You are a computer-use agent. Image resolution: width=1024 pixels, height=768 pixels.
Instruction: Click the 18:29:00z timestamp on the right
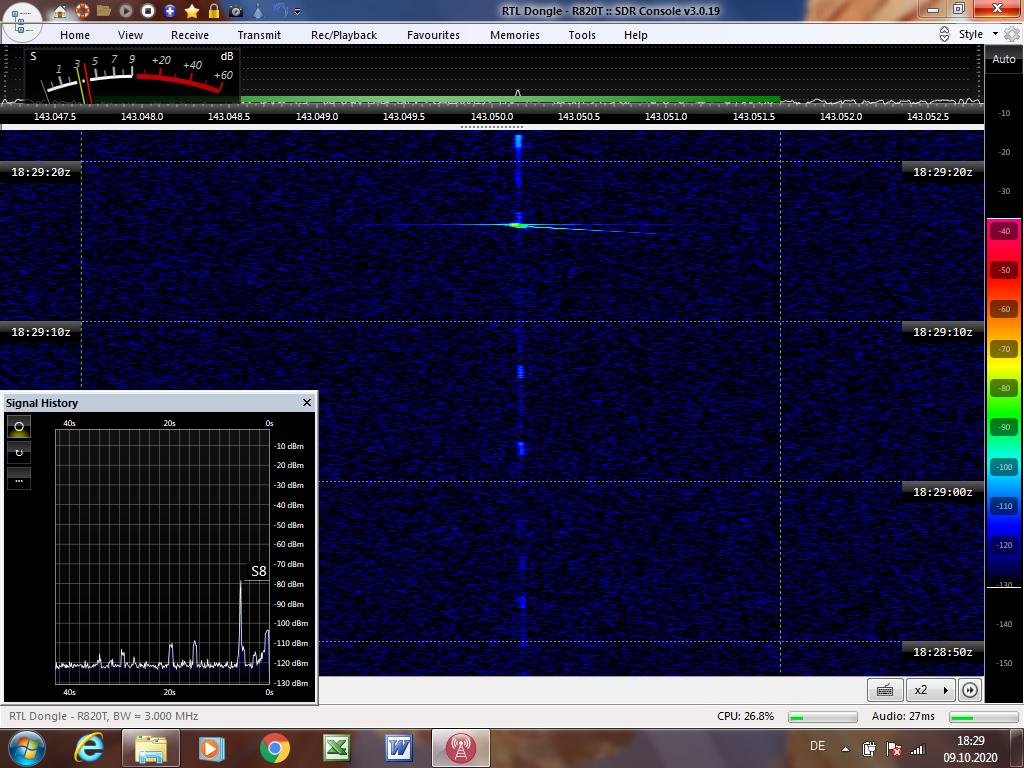pos(942,492)
